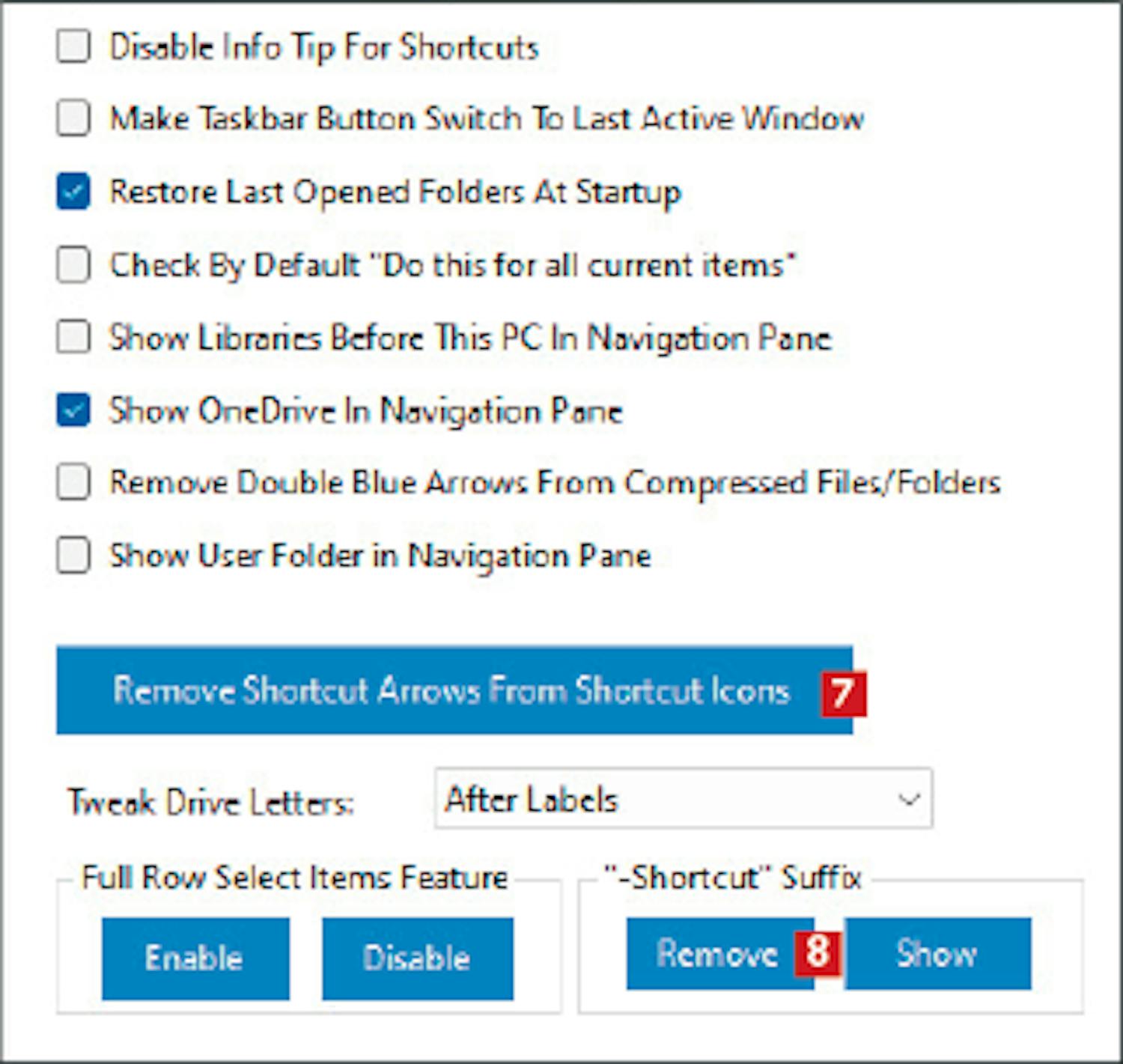Click the Tweak Drive Letters label
The image size is (1123, 1064).
point(210,803)
